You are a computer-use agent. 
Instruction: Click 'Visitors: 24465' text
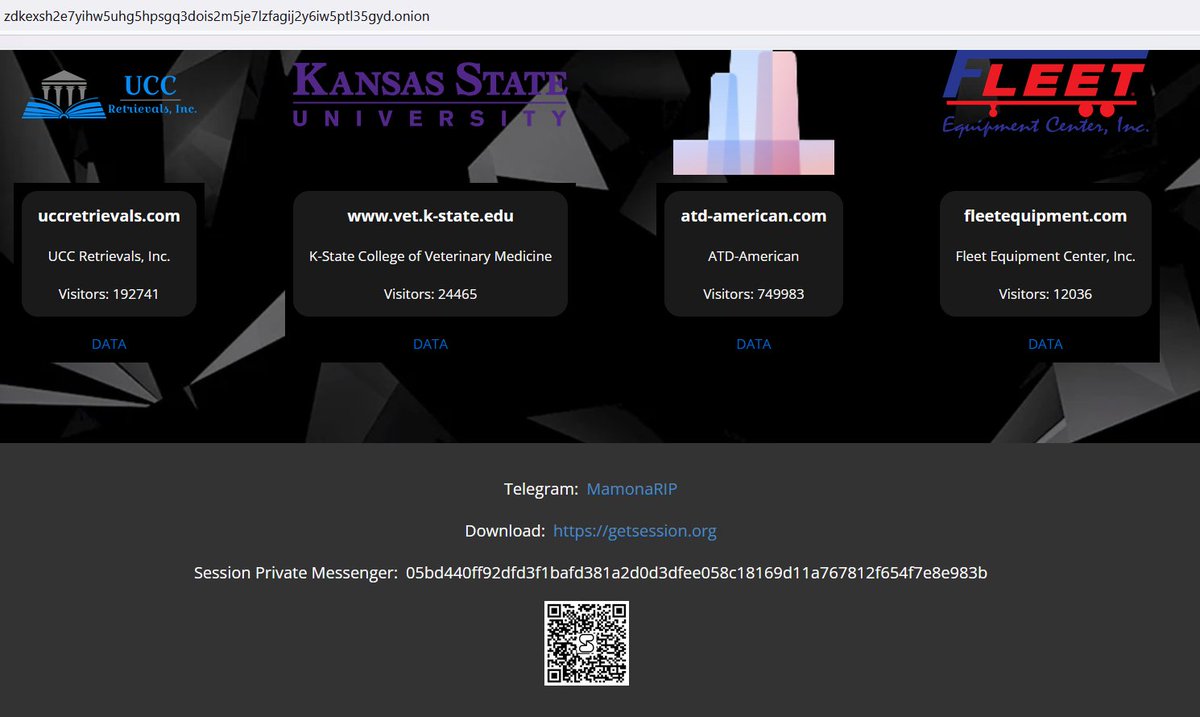coord(430,294)
